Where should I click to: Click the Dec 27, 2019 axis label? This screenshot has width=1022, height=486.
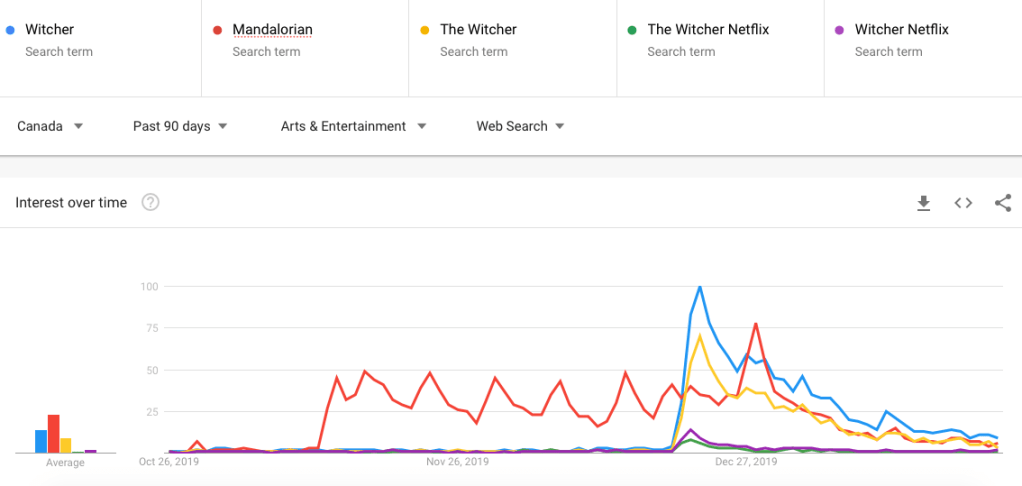[x=746, y=462]
